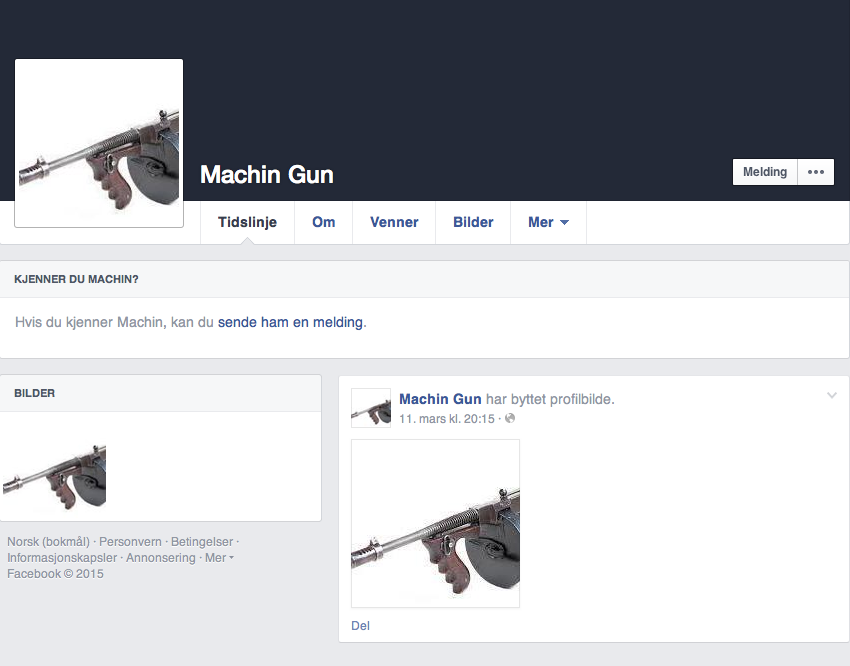Click the Del share link
Screen dimensions: 850x666
[x=360, y=626]
